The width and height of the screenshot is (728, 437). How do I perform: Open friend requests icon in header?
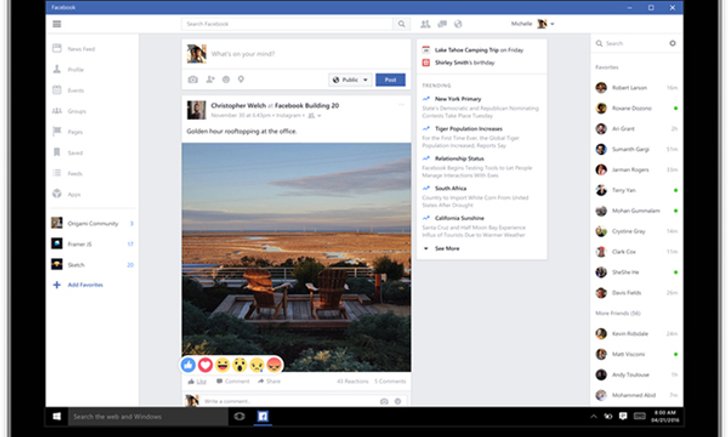coord(425,24)
